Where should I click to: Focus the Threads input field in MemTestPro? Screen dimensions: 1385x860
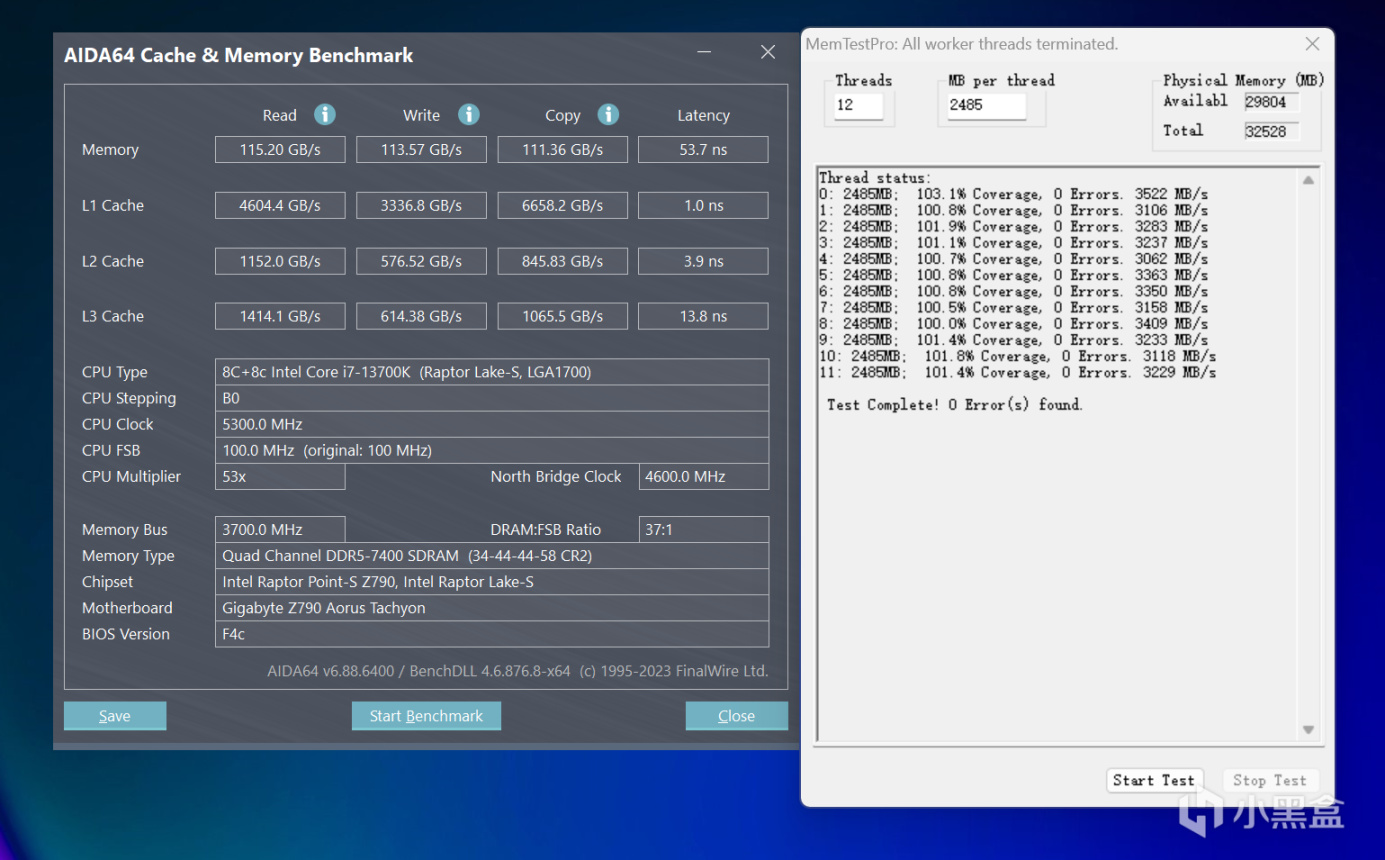point(859,105)
